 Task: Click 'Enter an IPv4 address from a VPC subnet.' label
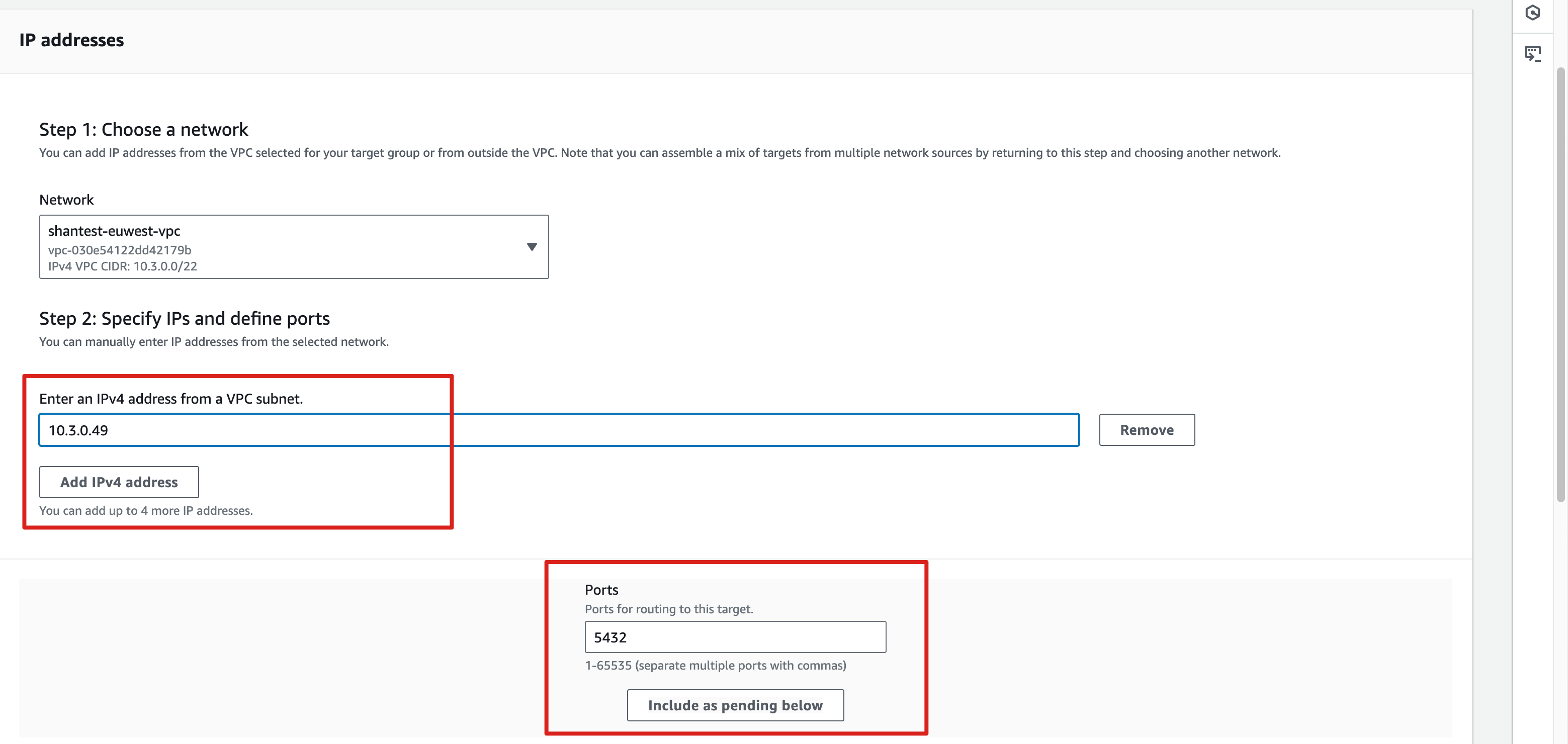tap(171, 399)
